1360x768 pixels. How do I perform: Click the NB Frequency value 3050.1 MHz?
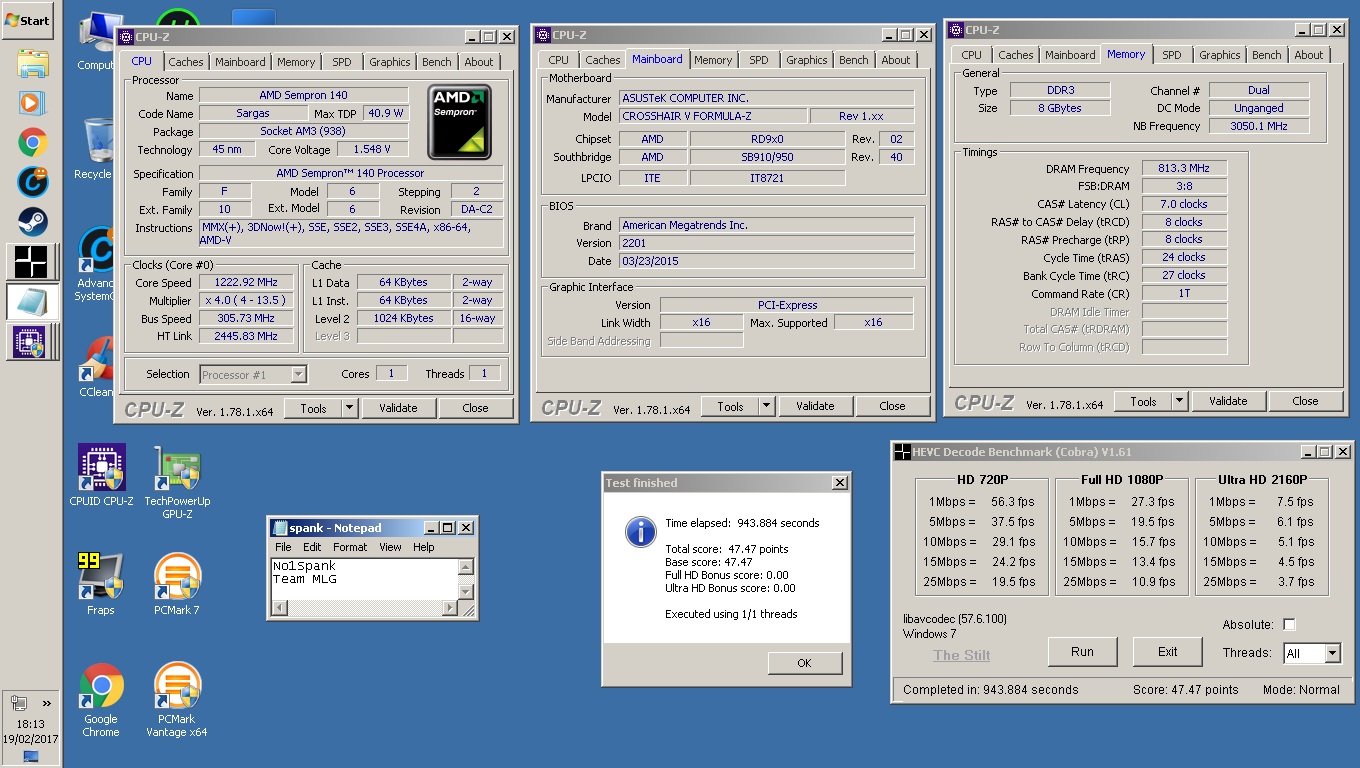pos(1258,126)
